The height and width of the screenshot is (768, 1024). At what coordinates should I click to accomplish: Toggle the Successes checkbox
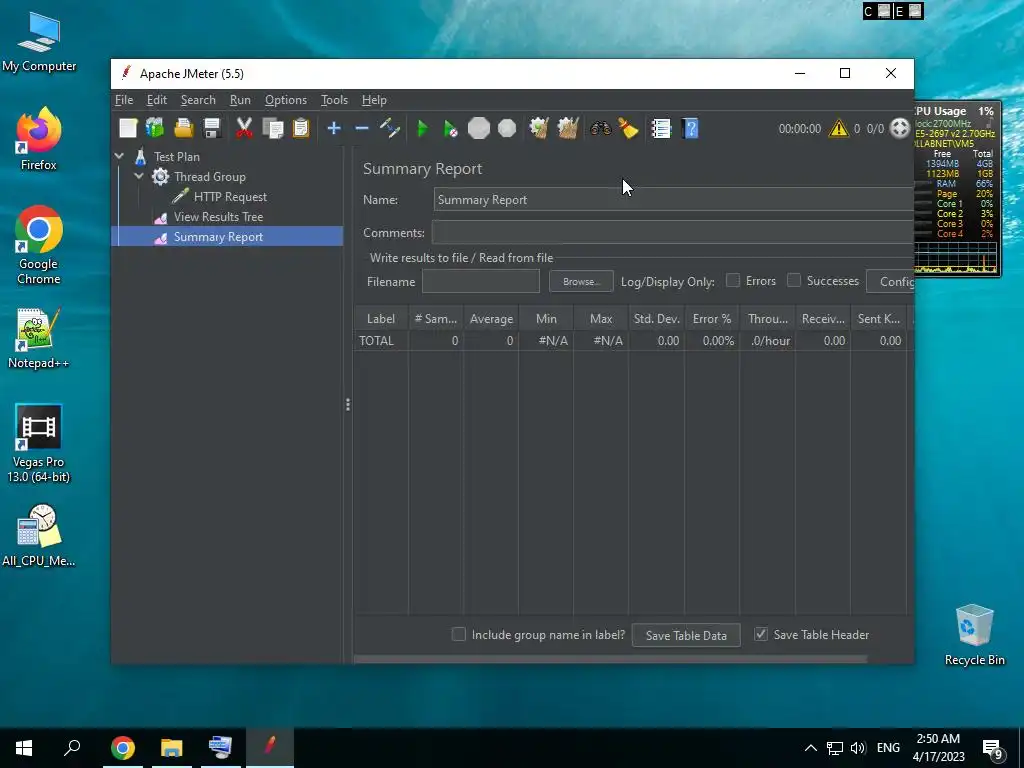click(x=793, y=280)
